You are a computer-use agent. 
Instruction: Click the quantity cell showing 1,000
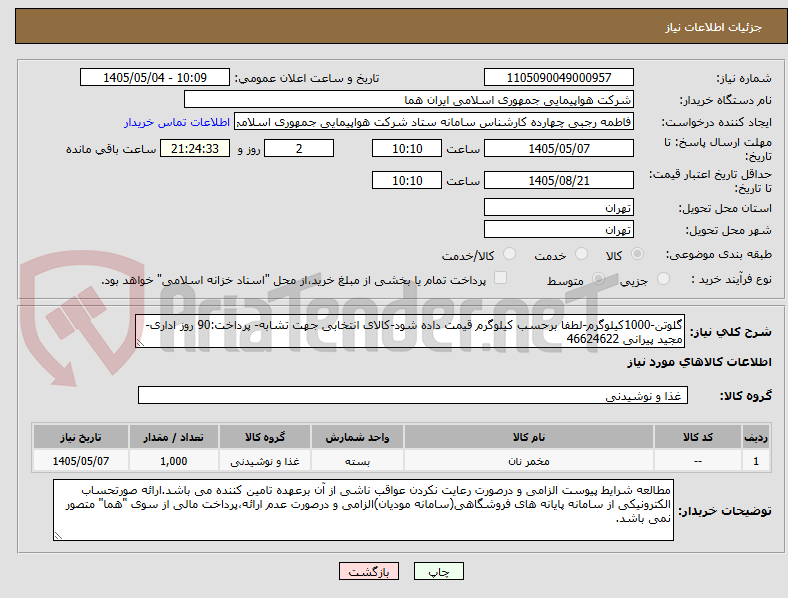coord(173,460)
